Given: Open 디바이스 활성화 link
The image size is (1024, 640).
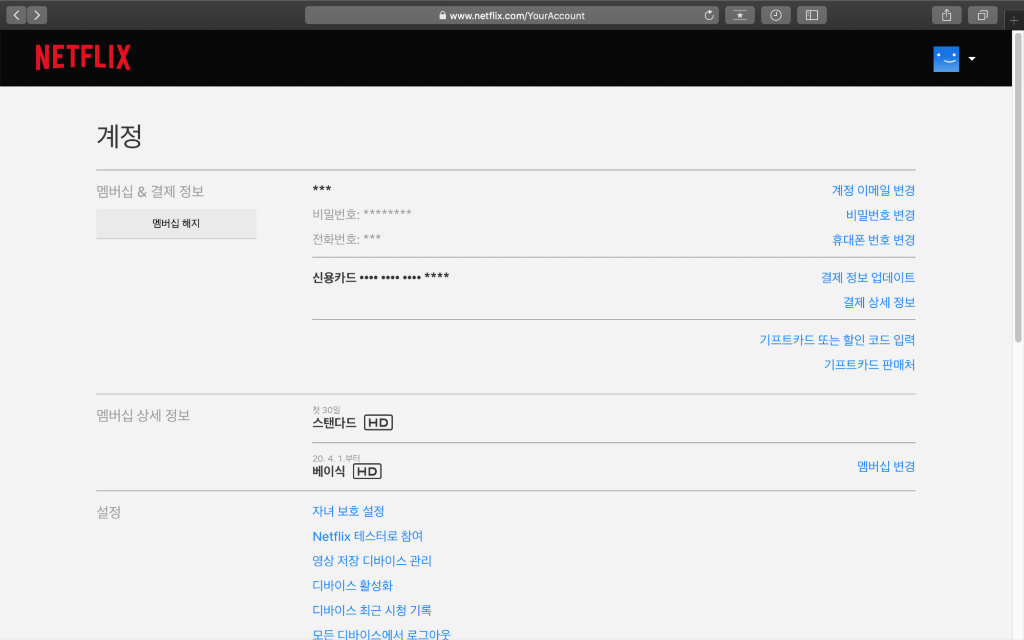Looking at the screenshot, I should click(353, 586).
